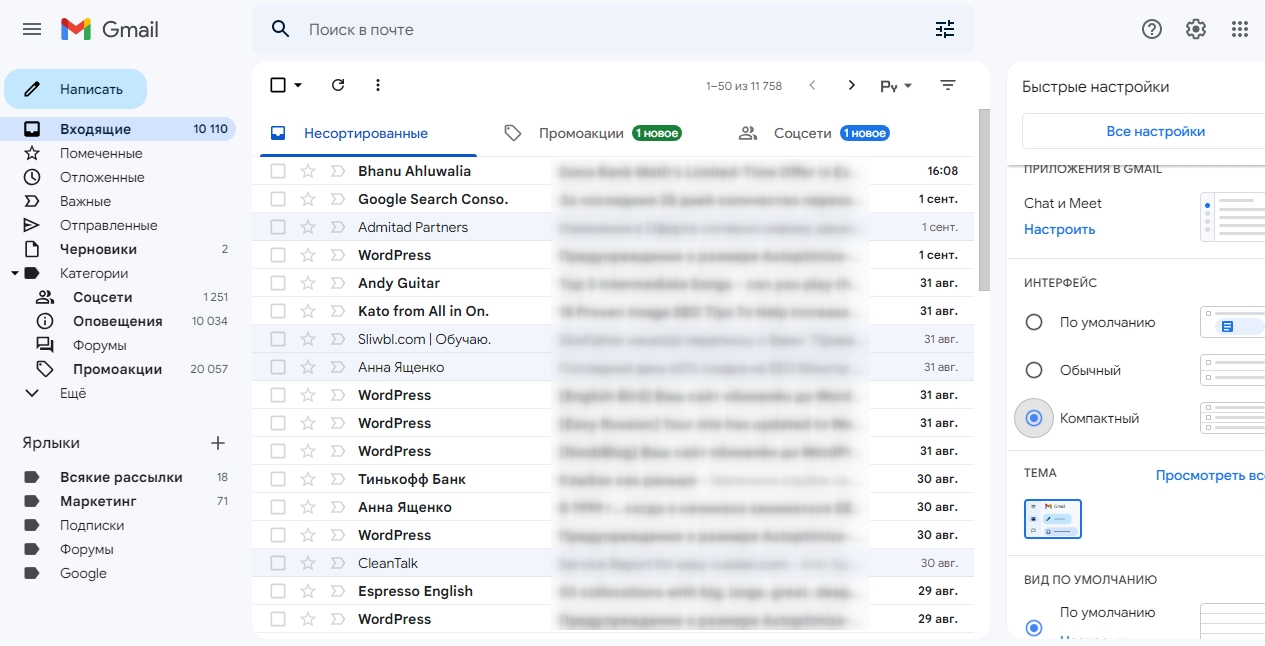Collapse the Категории tree
Screen dimensions: 1265x646
click(x=15, y=273)
